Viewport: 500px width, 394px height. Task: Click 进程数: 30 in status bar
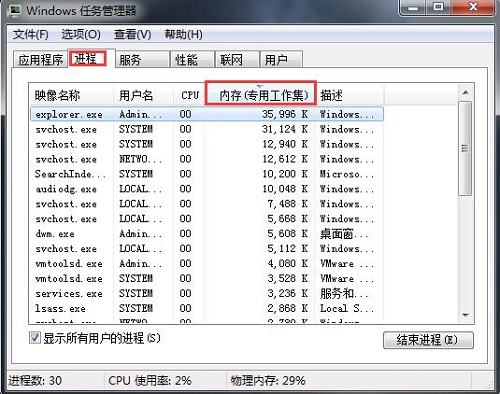pos(35,380)
